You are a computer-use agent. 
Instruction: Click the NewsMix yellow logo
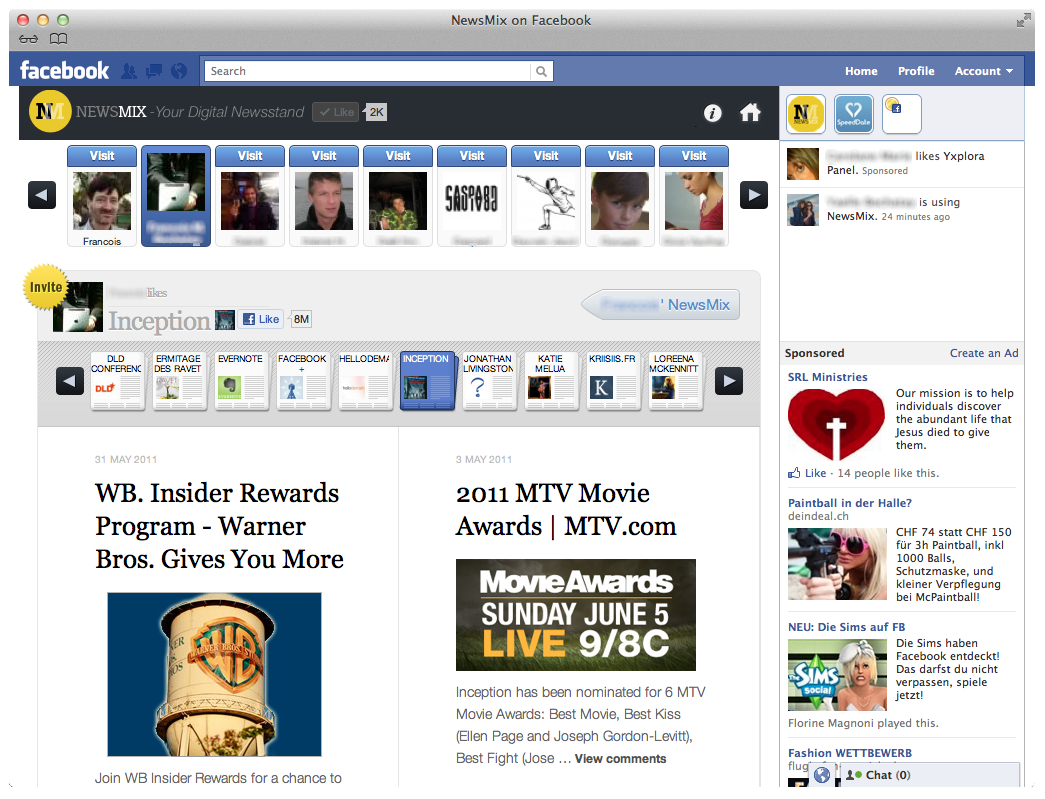pyautogui.click(x=49, y=111)
